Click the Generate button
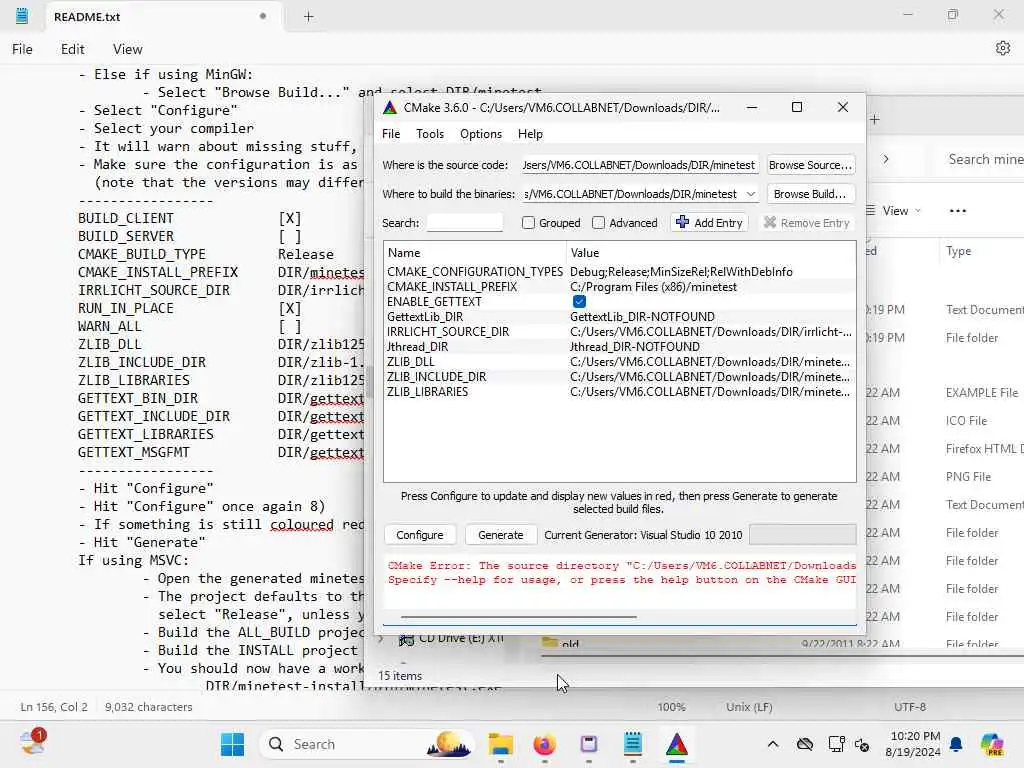The height and width of the screenshot is (768, 1024). coord(500,535)
